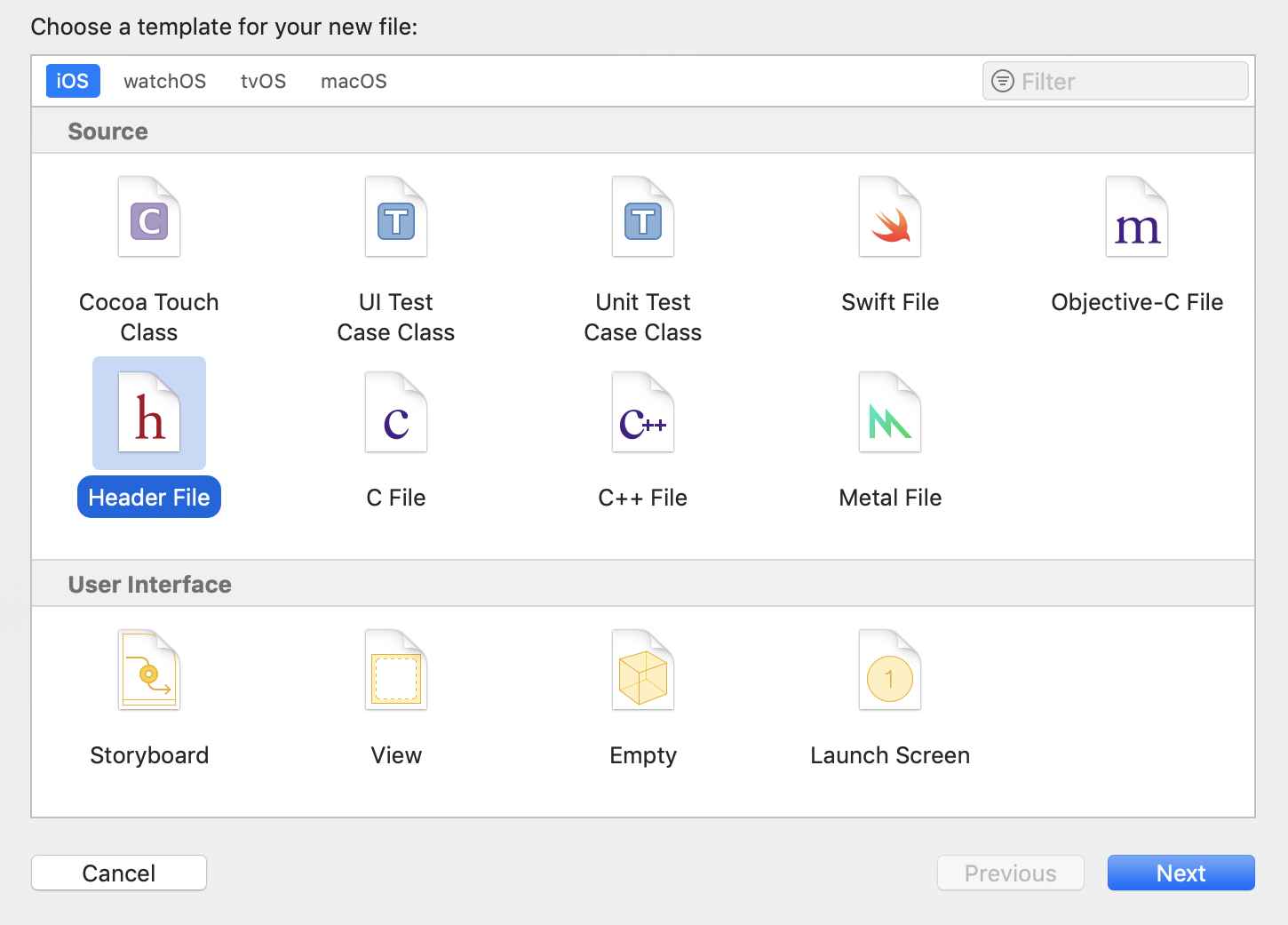1288x925 pixels.
Task: Click the 'Cocoa Touch Class' label
Action: pyautogui.click(x=149, y=317)
